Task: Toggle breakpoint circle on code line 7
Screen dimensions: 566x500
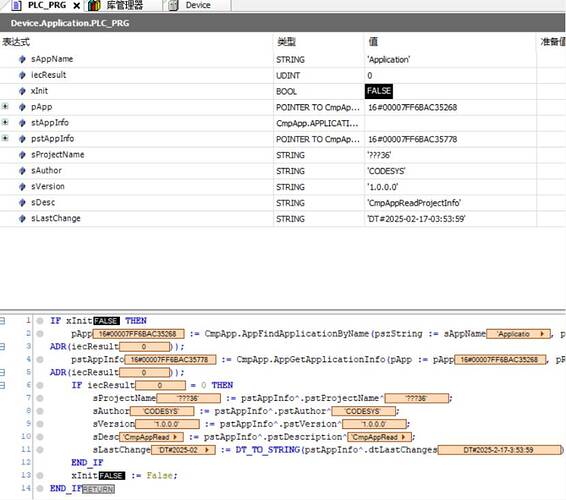Action: [x=40, y=398]
